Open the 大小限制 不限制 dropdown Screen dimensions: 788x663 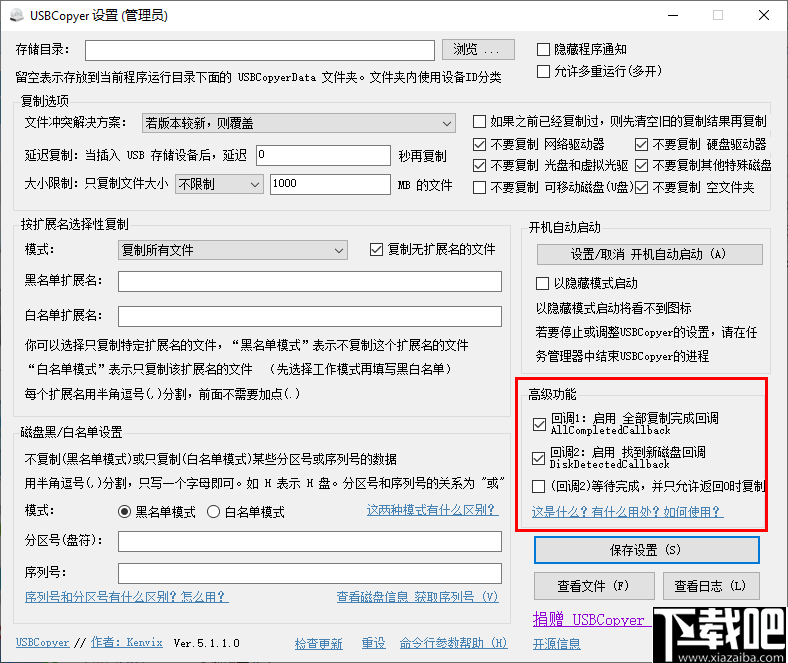[x=219, y=184]
